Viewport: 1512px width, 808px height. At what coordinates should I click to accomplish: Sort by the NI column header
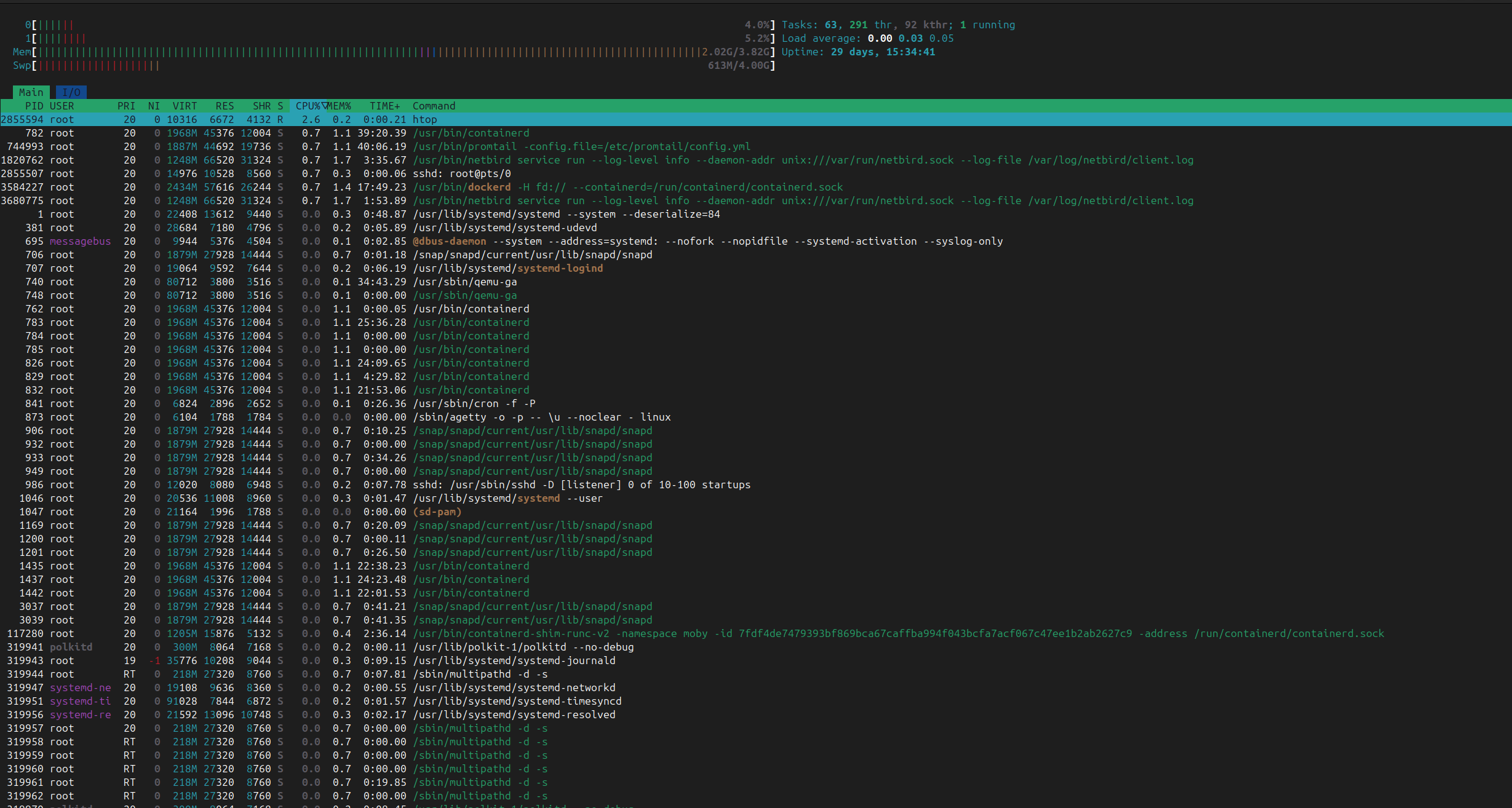[x=154, y=106]
